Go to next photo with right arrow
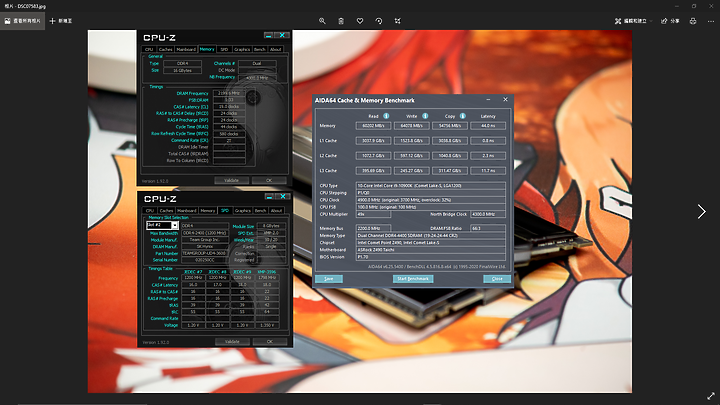This screenshot has height=405, width=720. point(701,212)
